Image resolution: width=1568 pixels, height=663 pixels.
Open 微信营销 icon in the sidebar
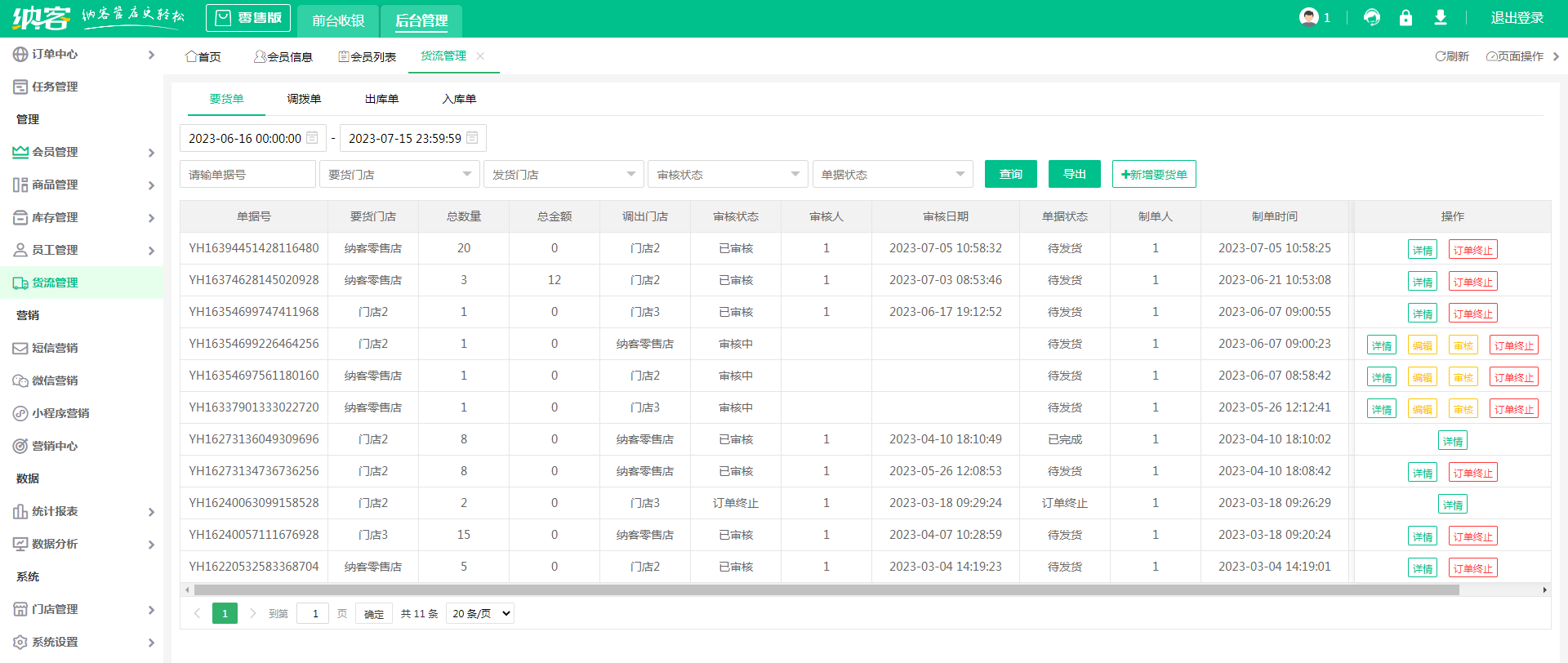[x=20, y=380]
